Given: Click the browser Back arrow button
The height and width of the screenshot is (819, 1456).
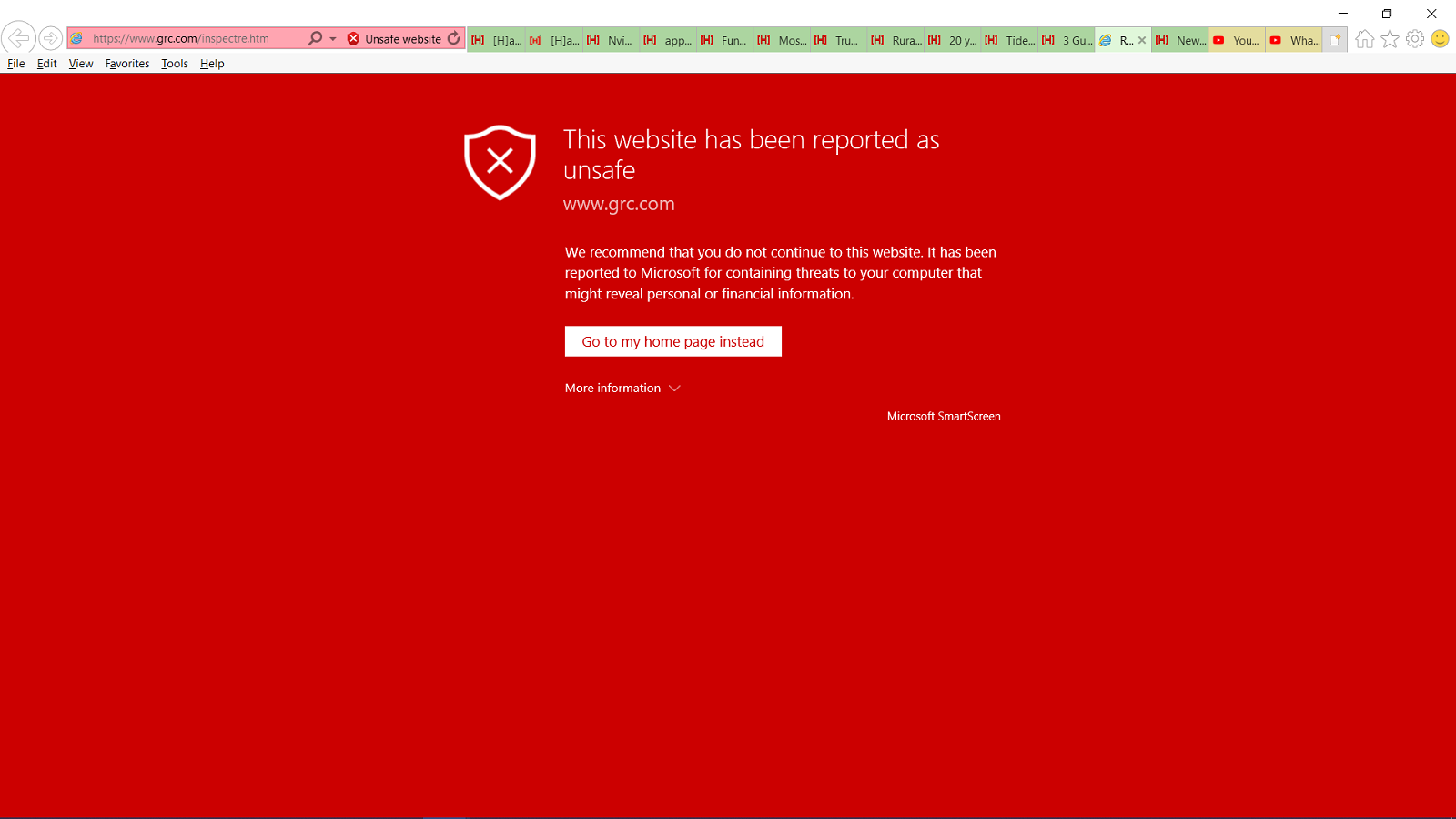Looking at the screenshot, I should pyautogui.click(x=18, y=38).
